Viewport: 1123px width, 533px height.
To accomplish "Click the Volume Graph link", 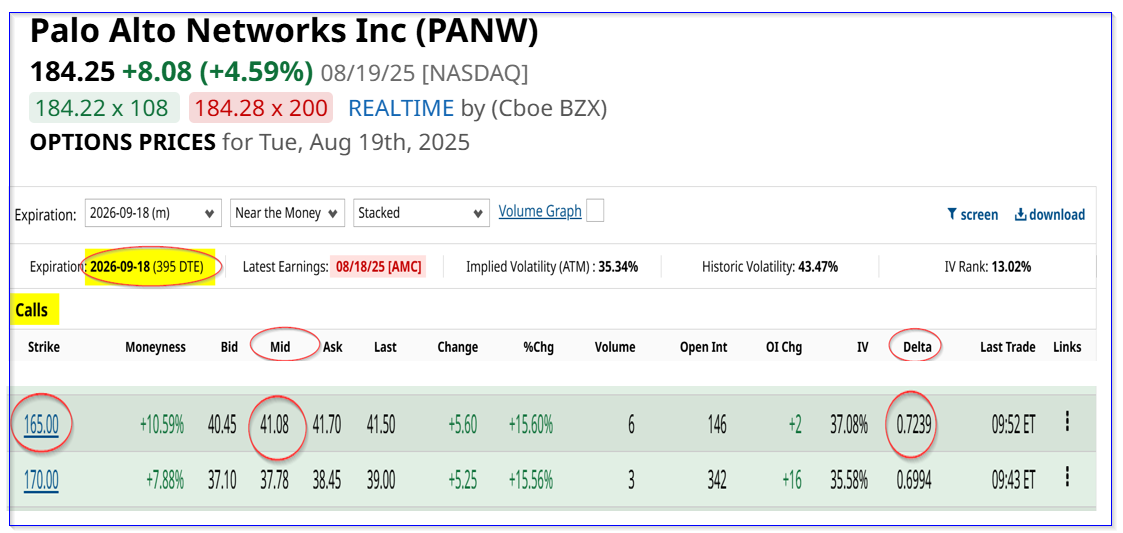I will click(x=540, y=211).
